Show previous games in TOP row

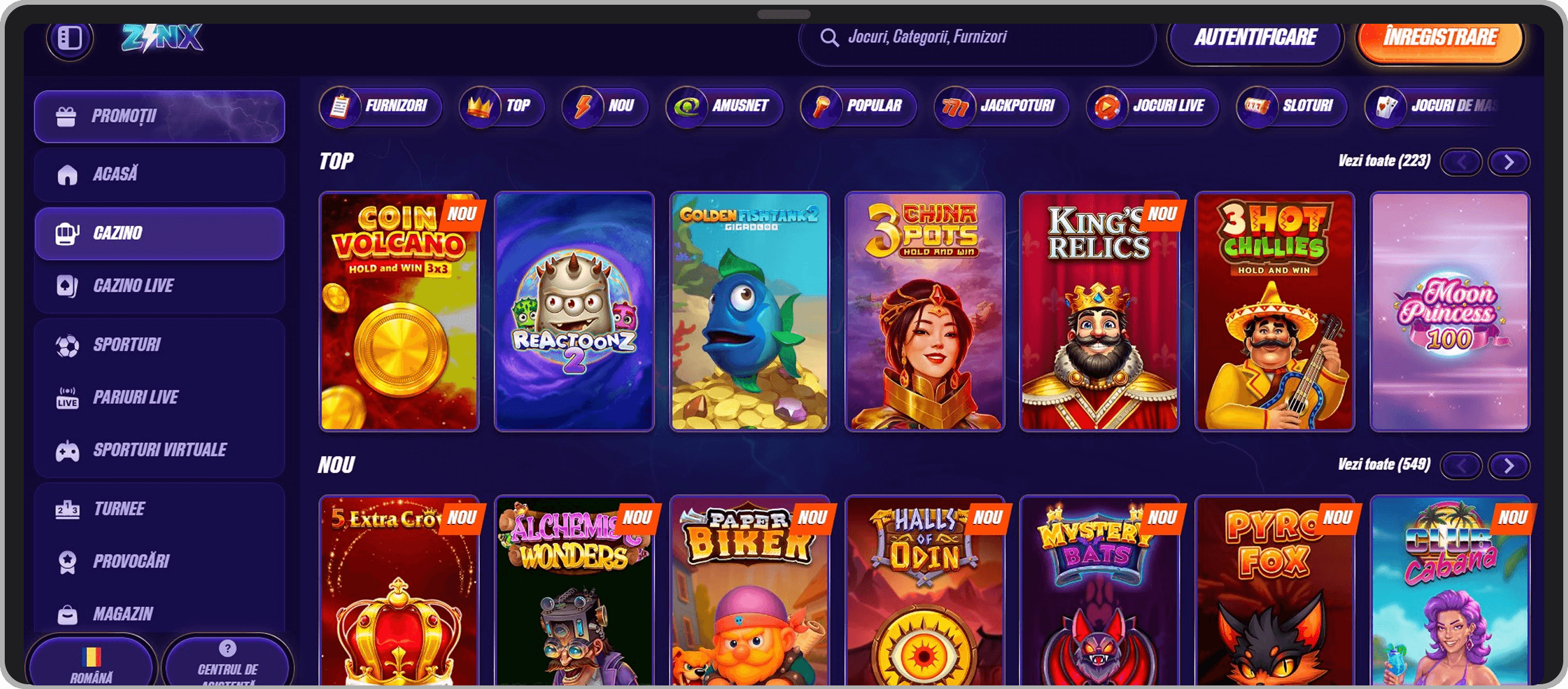click(x=1461, y=162)
